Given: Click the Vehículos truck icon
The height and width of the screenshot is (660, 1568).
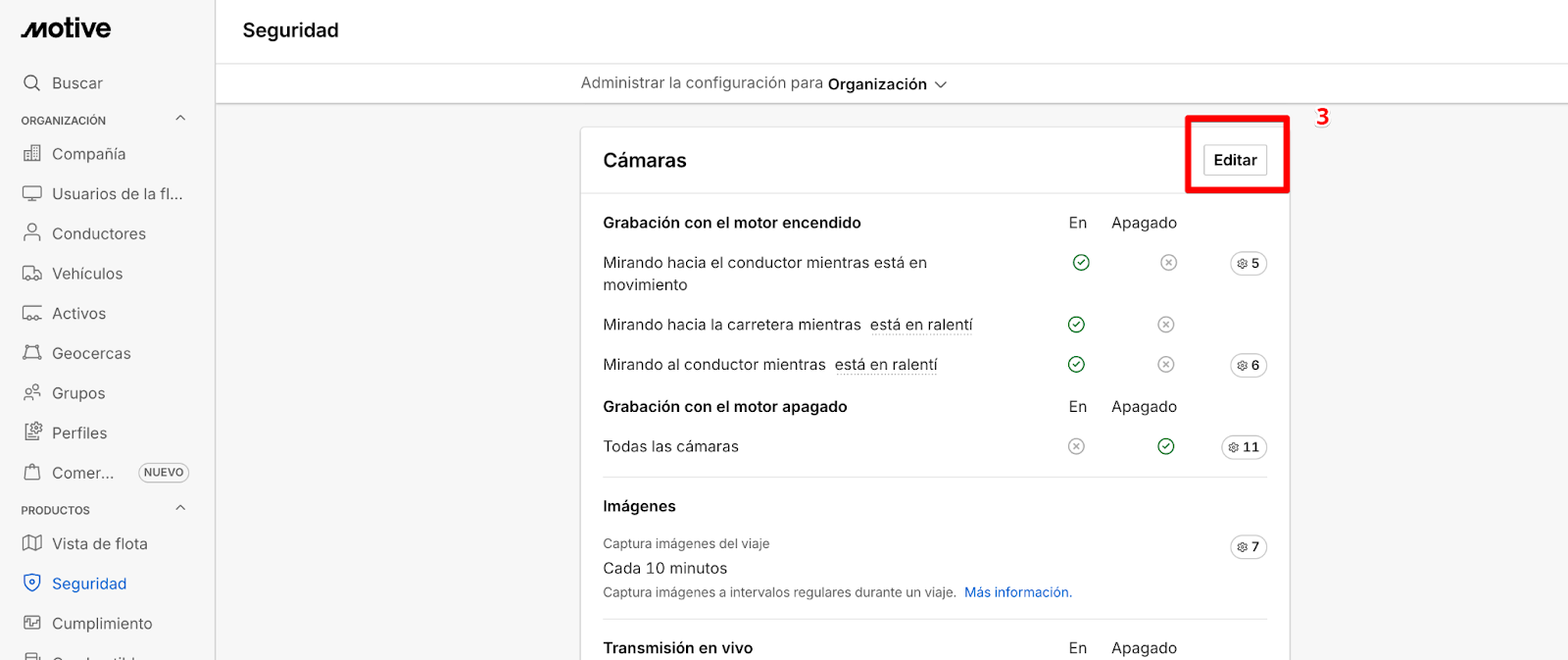Looking at the screenshot, I should point(32,274).
